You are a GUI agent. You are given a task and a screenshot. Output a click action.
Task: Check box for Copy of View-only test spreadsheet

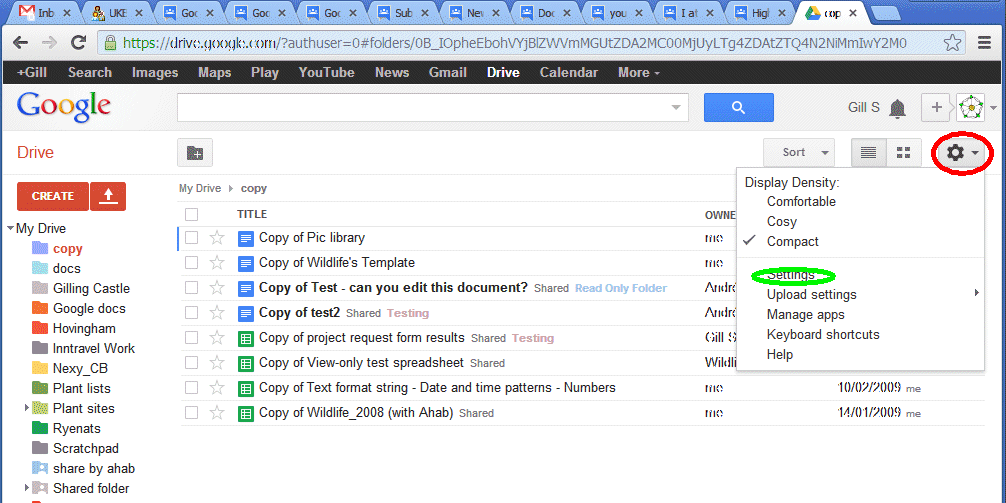point(191,363)
